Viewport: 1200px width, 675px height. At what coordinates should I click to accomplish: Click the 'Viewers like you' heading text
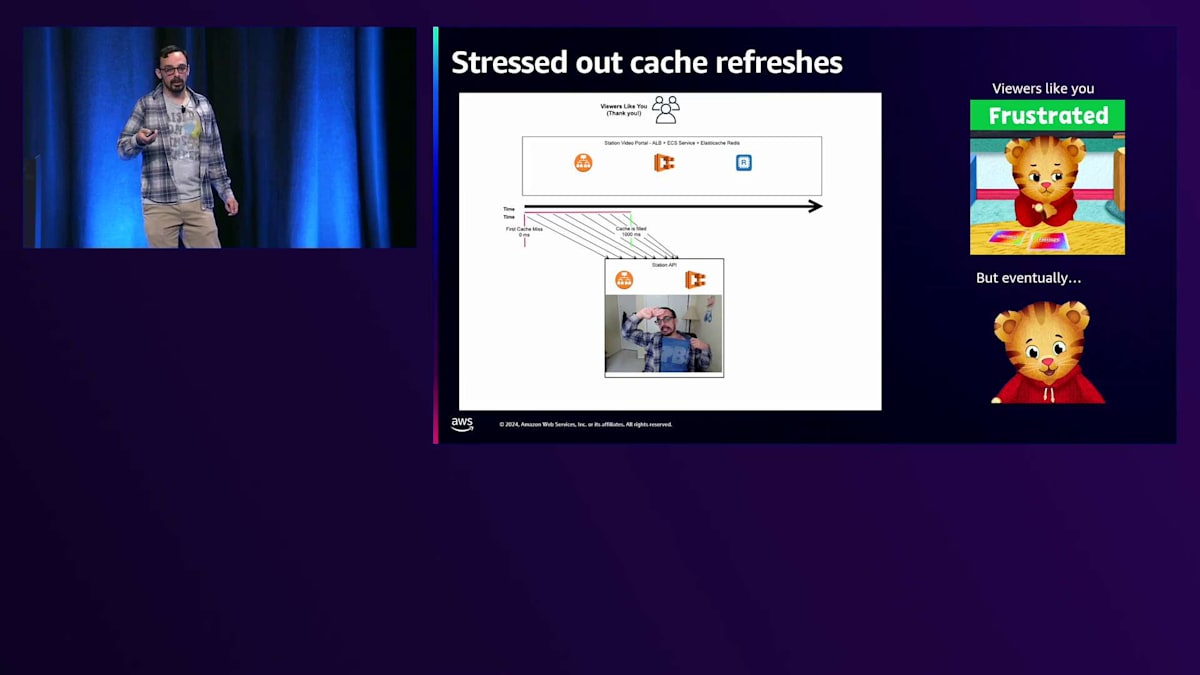click(x=1043, y=88)
